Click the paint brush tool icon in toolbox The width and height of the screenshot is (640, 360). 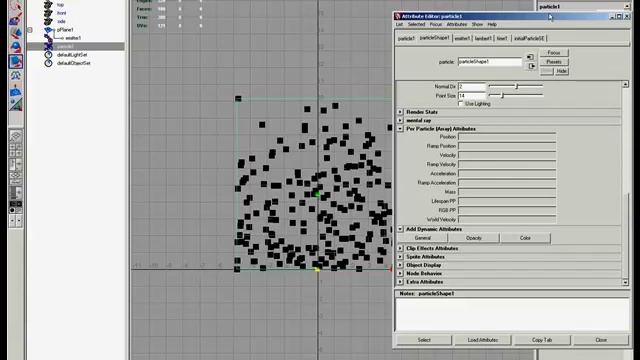[x=16, y=19]
